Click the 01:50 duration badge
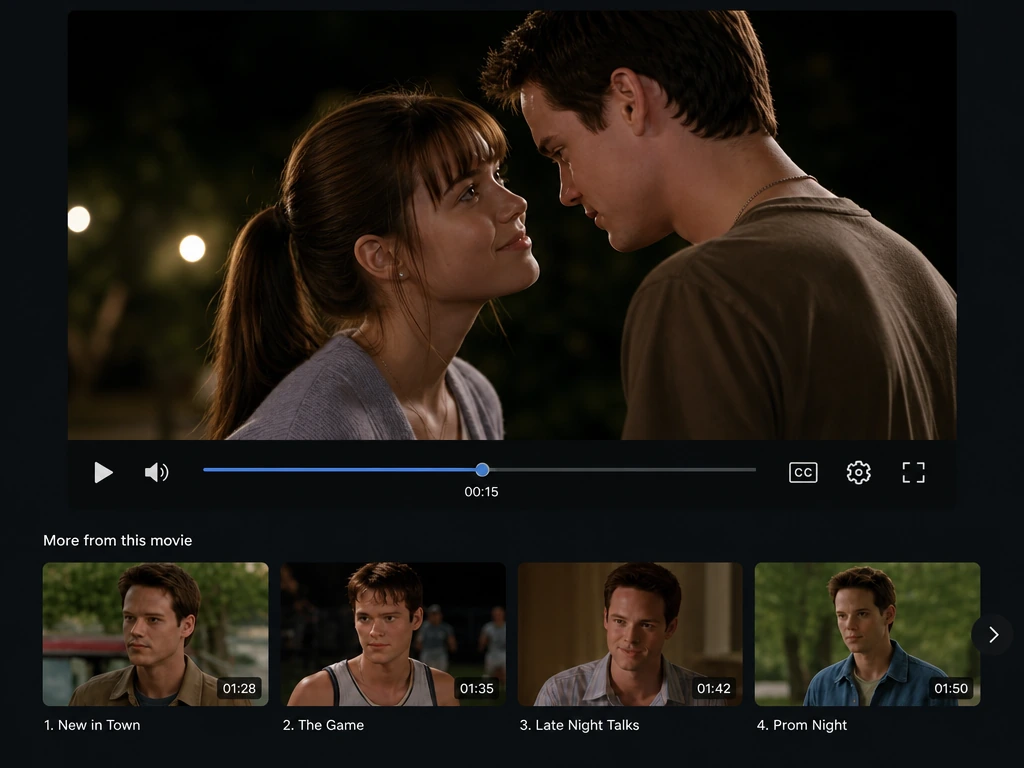Image resolution: width=1024 pixels, height=768 pixels. (951, 688)
